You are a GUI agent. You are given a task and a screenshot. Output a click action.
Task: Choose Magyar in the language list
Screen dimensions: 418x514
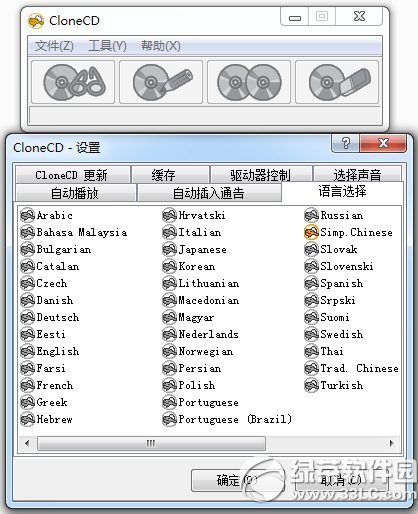coord(196,317)
